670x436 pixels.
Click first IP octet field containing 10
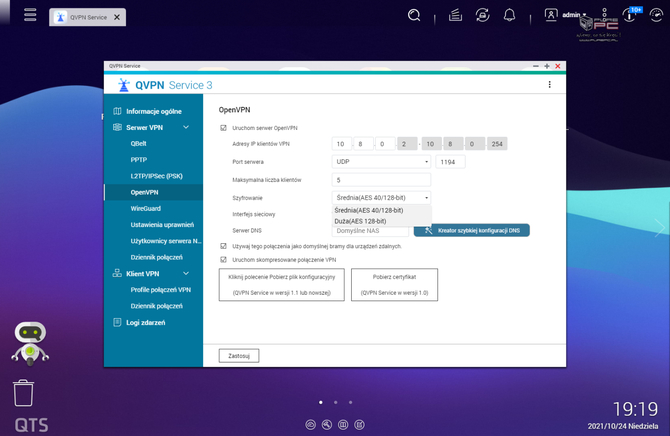coord(341,144)
